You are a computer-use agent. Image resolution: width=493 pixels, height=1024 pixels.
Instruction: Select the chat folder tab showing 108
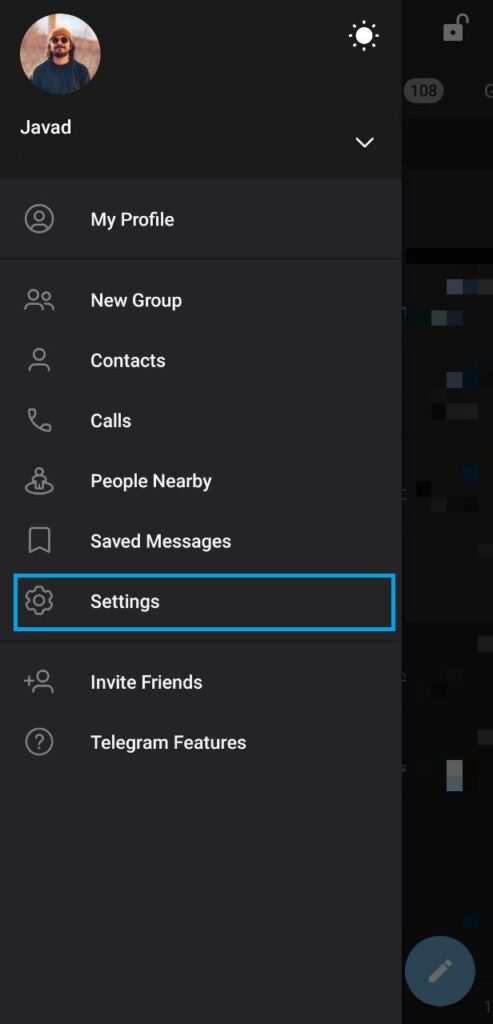(x=423, y=90)
